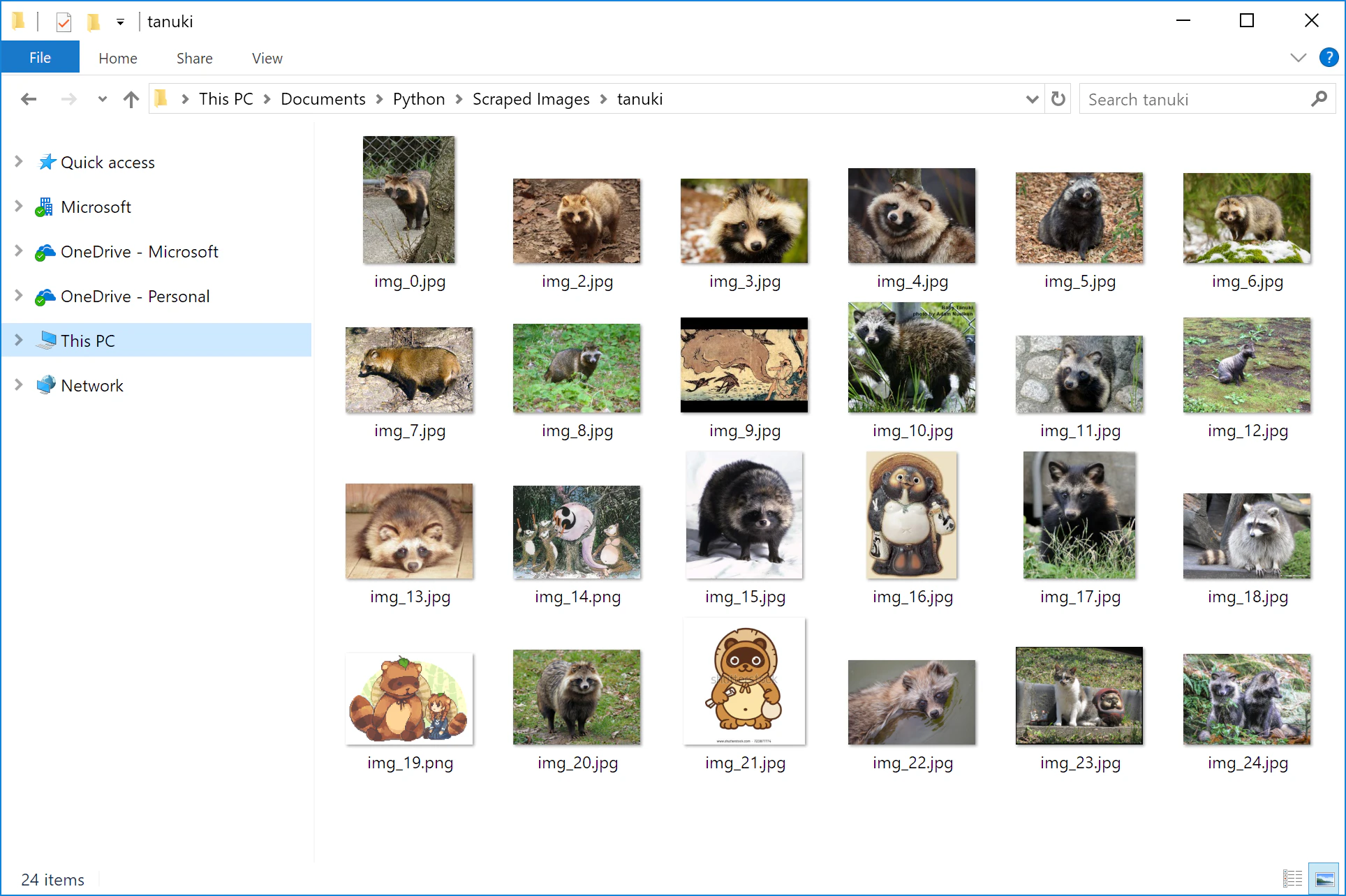Navigate to Python in the breadcrumb
Viewport: 1346px width, 896px height.
(419, 99)
